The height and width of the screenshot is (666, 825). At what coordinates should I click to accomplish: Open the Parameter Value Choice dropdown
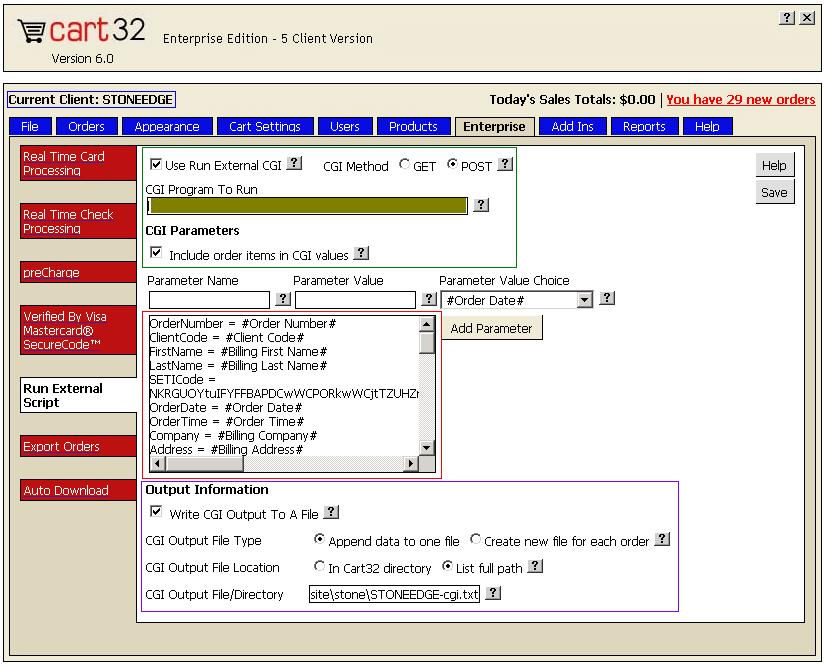tap(584, 300)
